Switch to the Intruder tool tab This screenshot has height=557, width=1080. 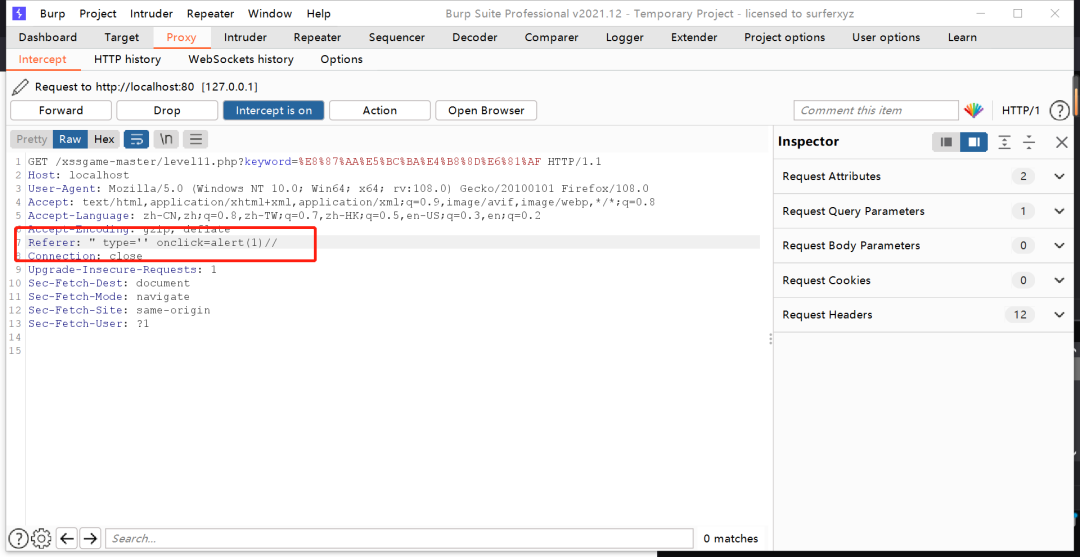[245, 37]
